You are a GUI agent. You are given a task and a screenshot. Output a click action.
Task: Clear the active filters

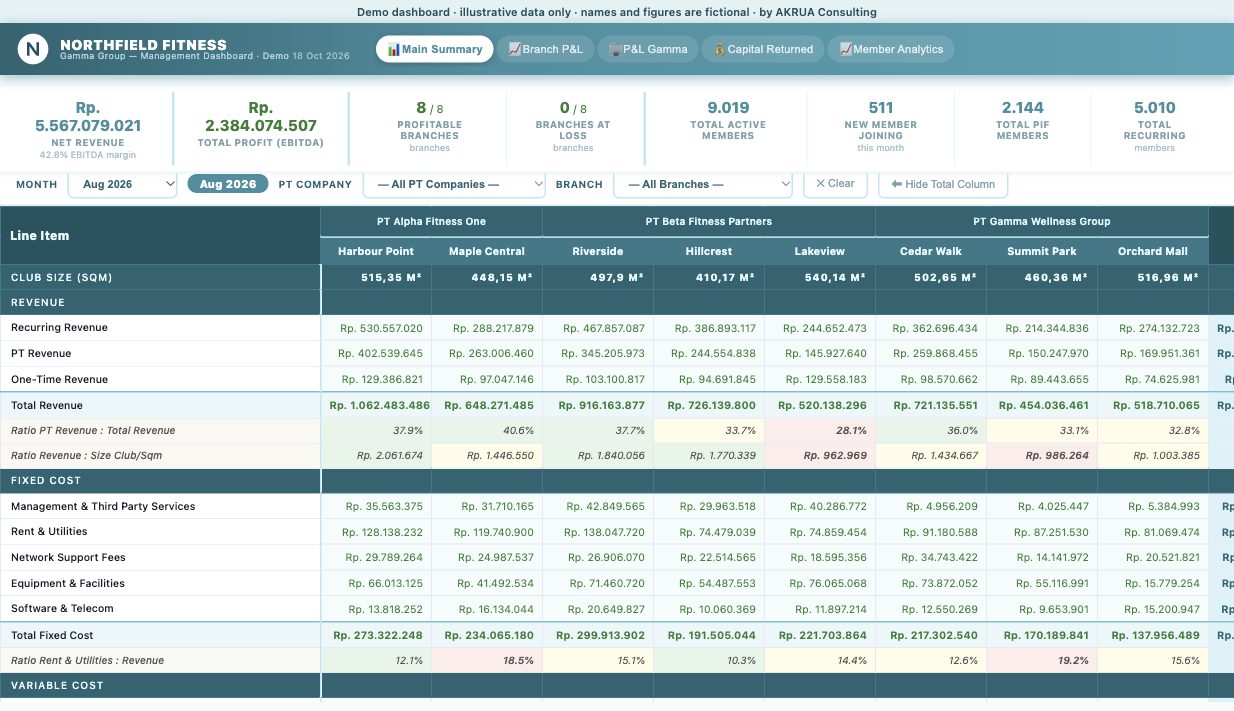tap(835, 184)
